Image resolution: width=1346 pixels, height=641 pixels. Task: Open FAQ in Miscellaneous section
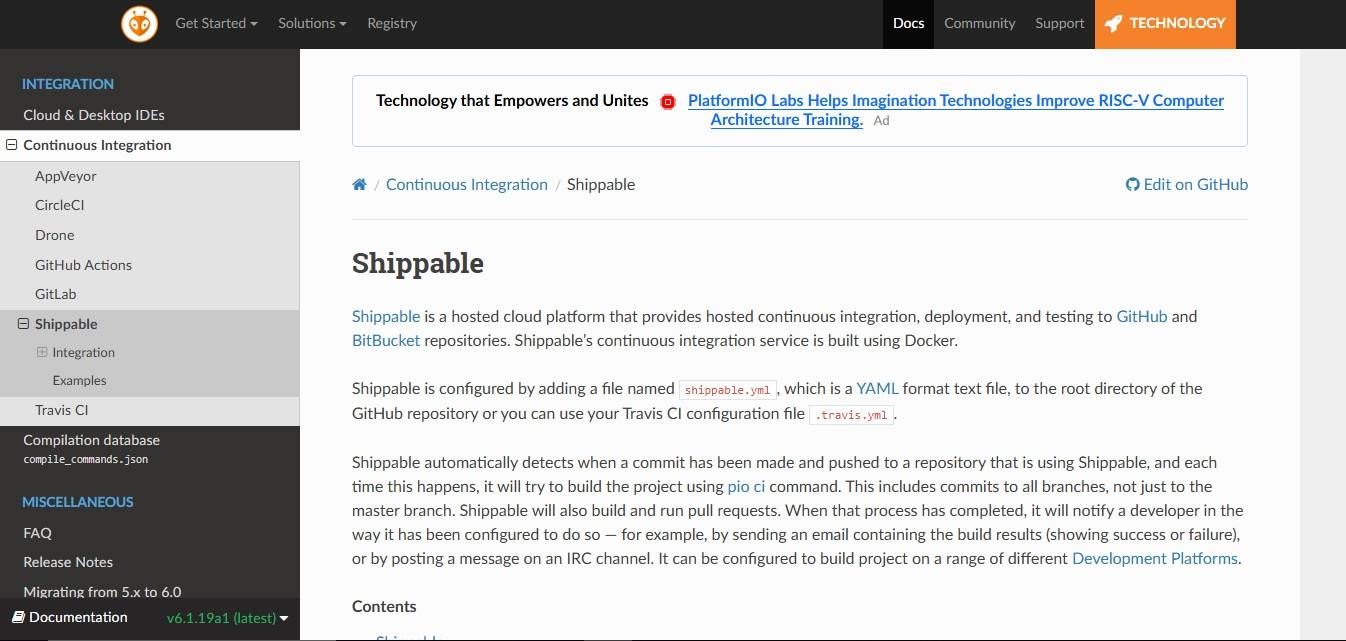38,533
